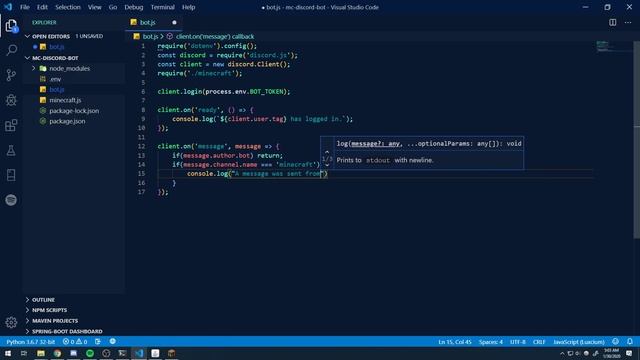
Task: Change indentation via Spaces: 4
Action: pyautogui.click(x=491, y=342)
